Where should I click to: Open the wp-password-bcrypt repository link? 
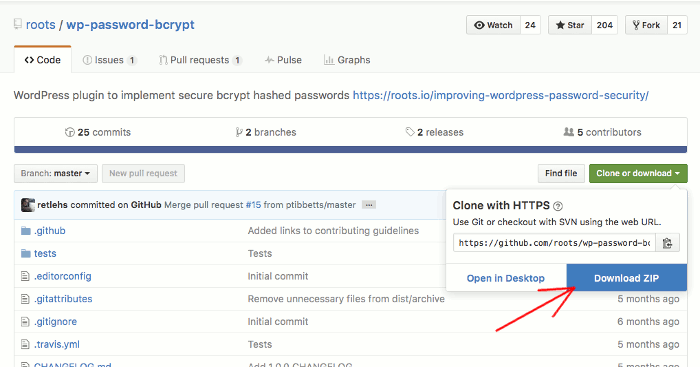[130, 25]
